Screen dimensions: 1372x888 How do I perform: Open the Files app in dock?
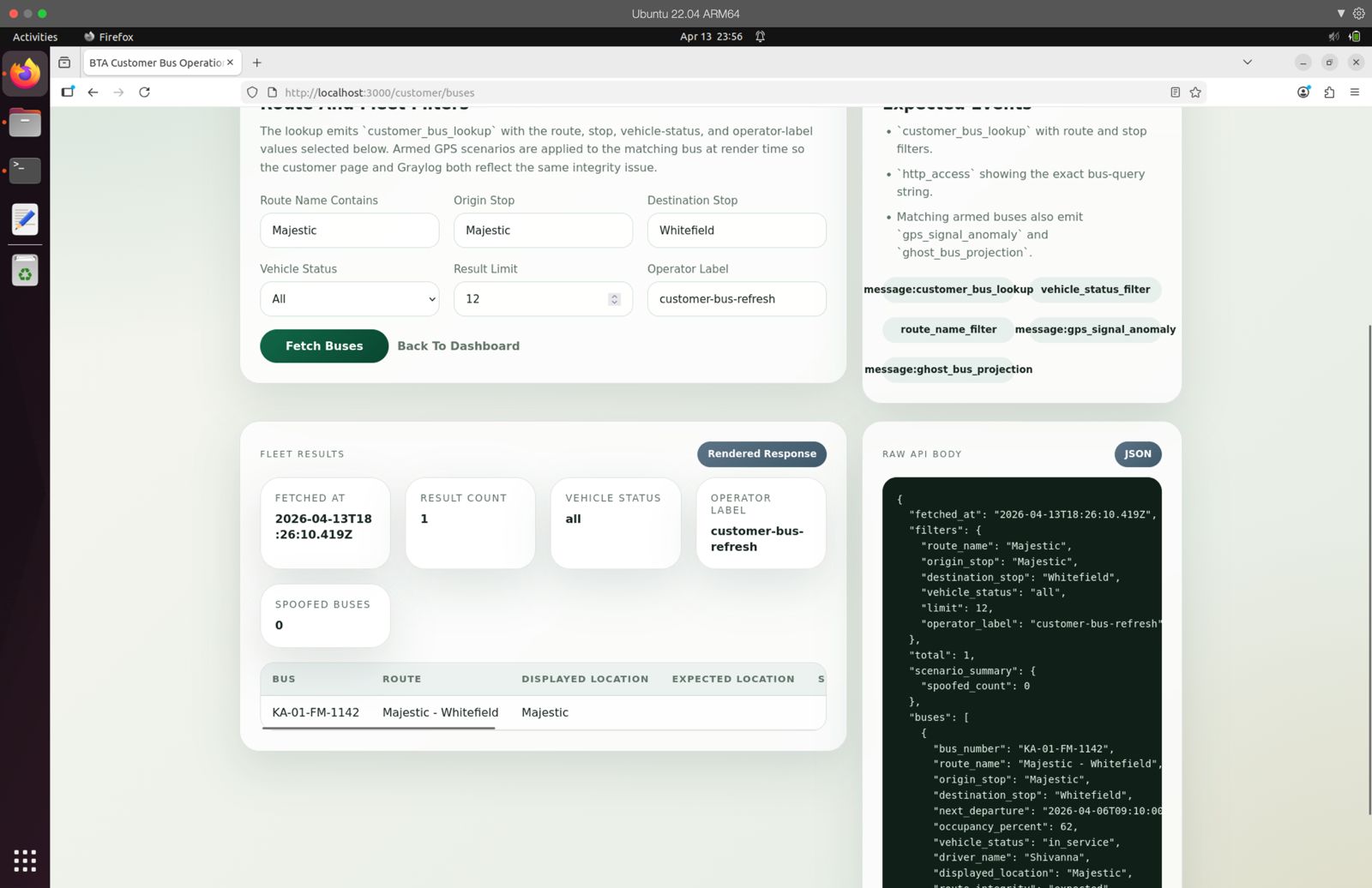pos(25,123)
